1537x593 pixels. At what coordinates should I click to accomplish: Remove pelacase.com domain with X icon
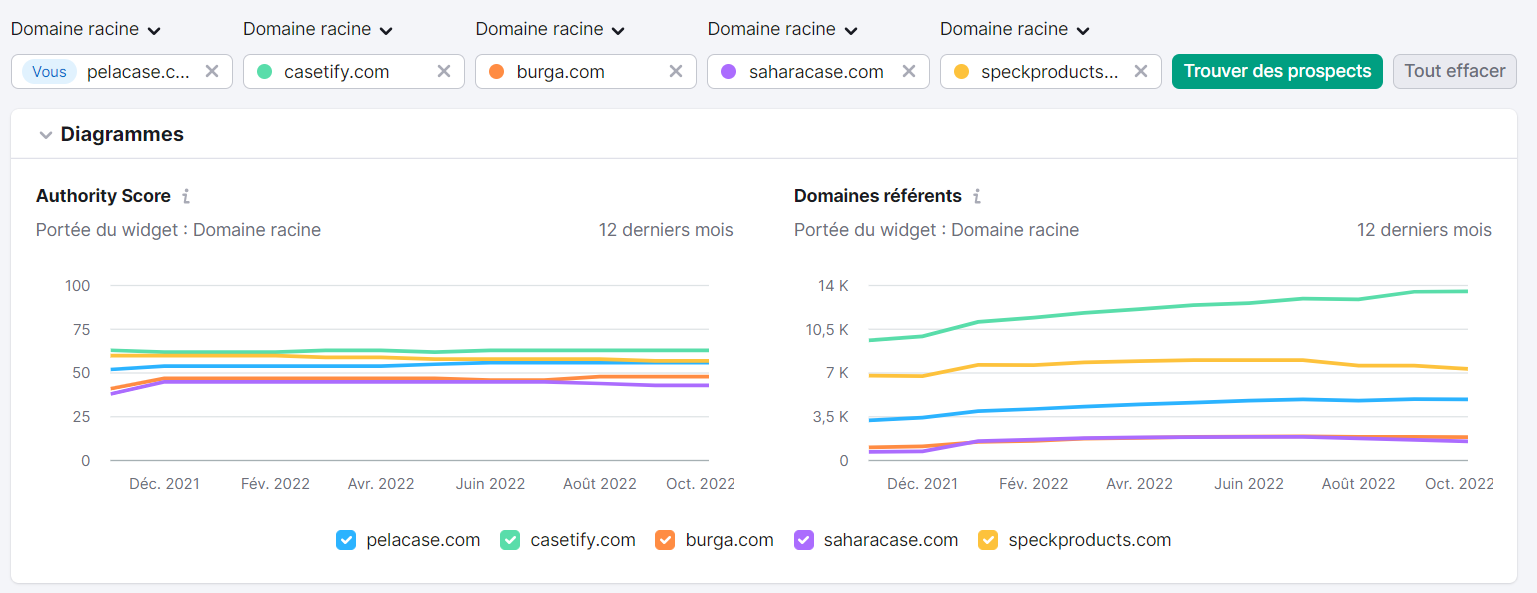tap(212, 71)
